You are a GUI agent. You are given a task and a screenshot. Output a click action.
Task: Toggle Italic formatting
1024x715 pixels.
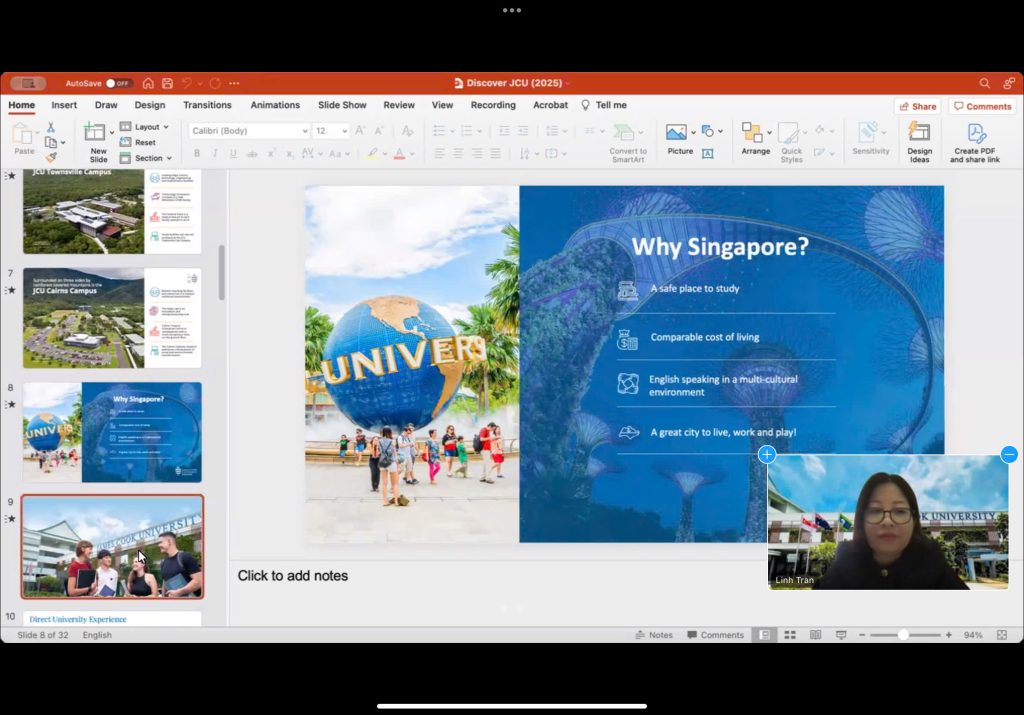[x=215, y=153]
